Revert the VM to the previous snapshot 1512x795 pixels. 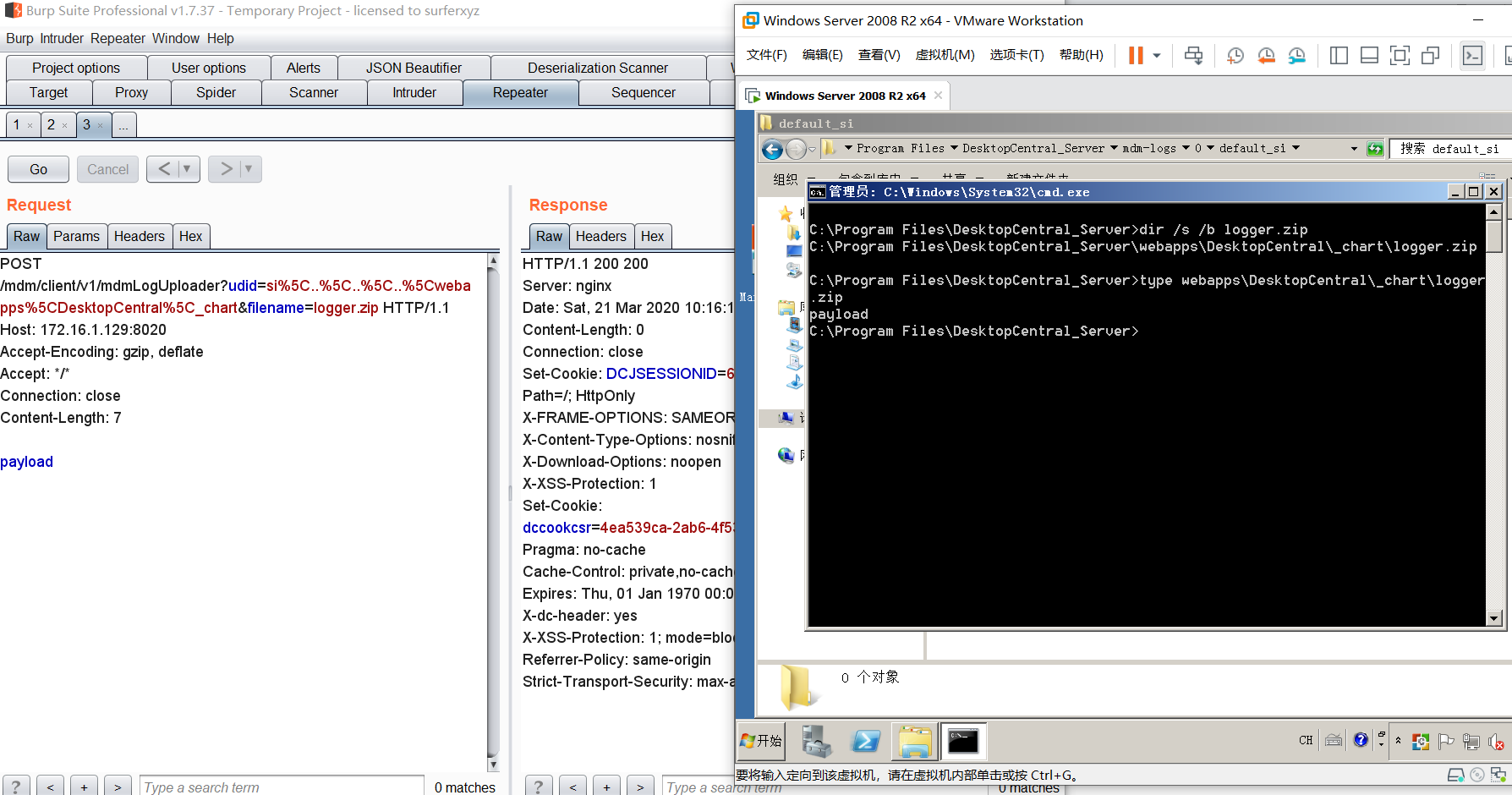(x=1266, y=56)
